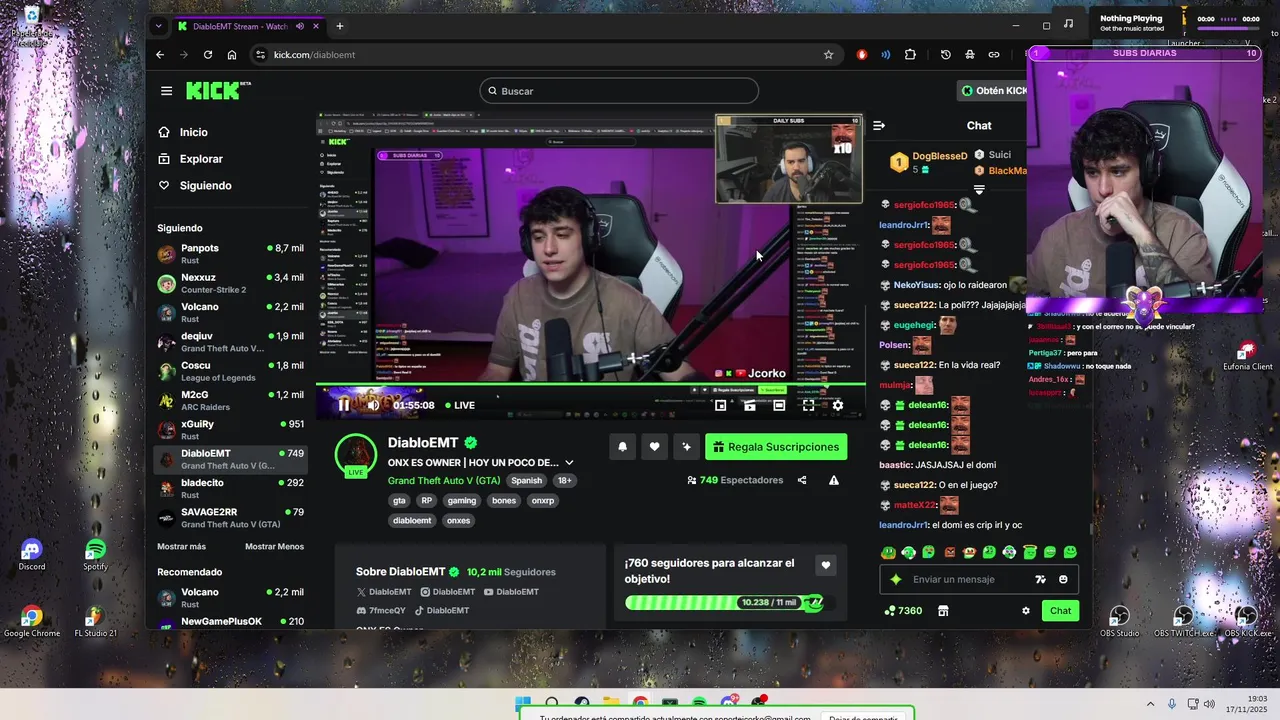This screenshot has width=1280, height=720.
Task: Open M2cG ARC Raiders channel
Action: click(231, 401)
